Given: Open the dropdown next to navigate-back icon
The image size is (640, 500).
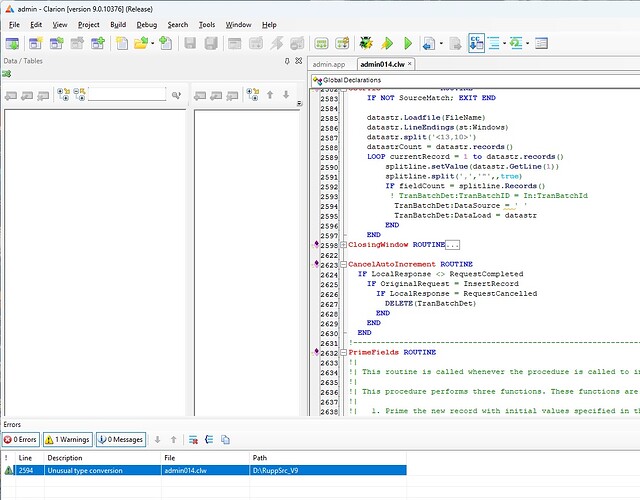Looking at the screenshot, I should [x=441, y=43].
